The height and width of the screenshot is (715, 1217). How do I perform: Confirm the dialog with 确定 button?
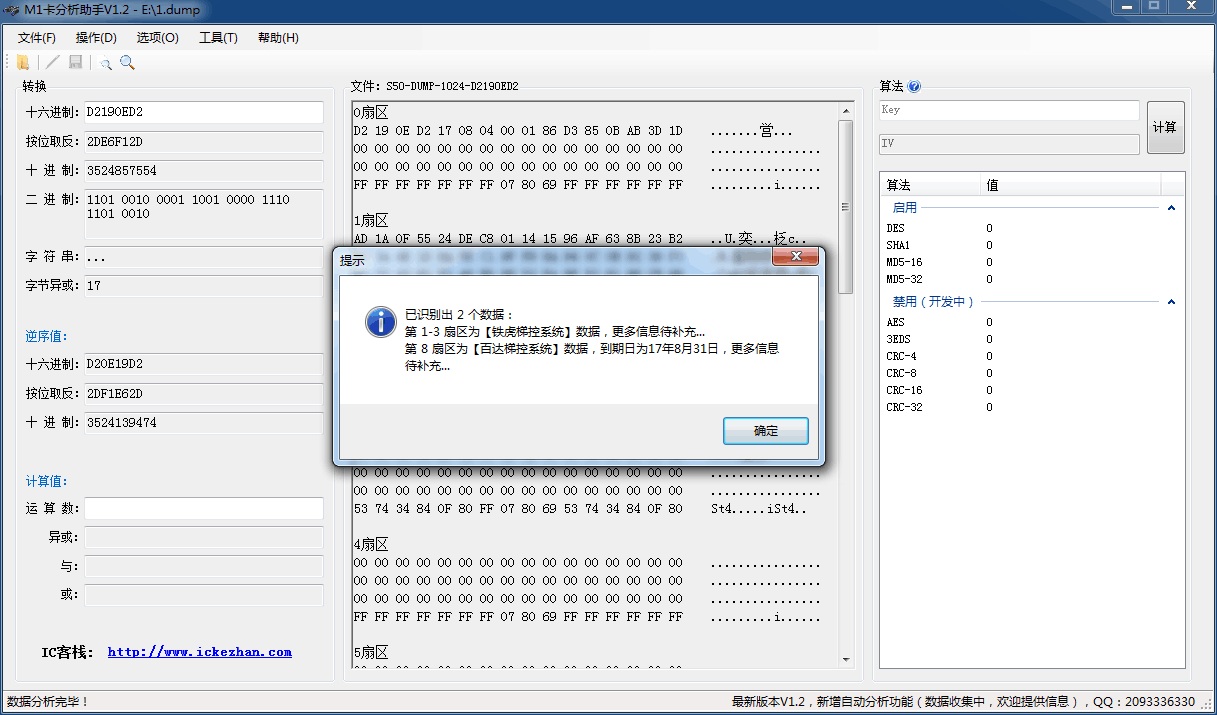[765, 431]
